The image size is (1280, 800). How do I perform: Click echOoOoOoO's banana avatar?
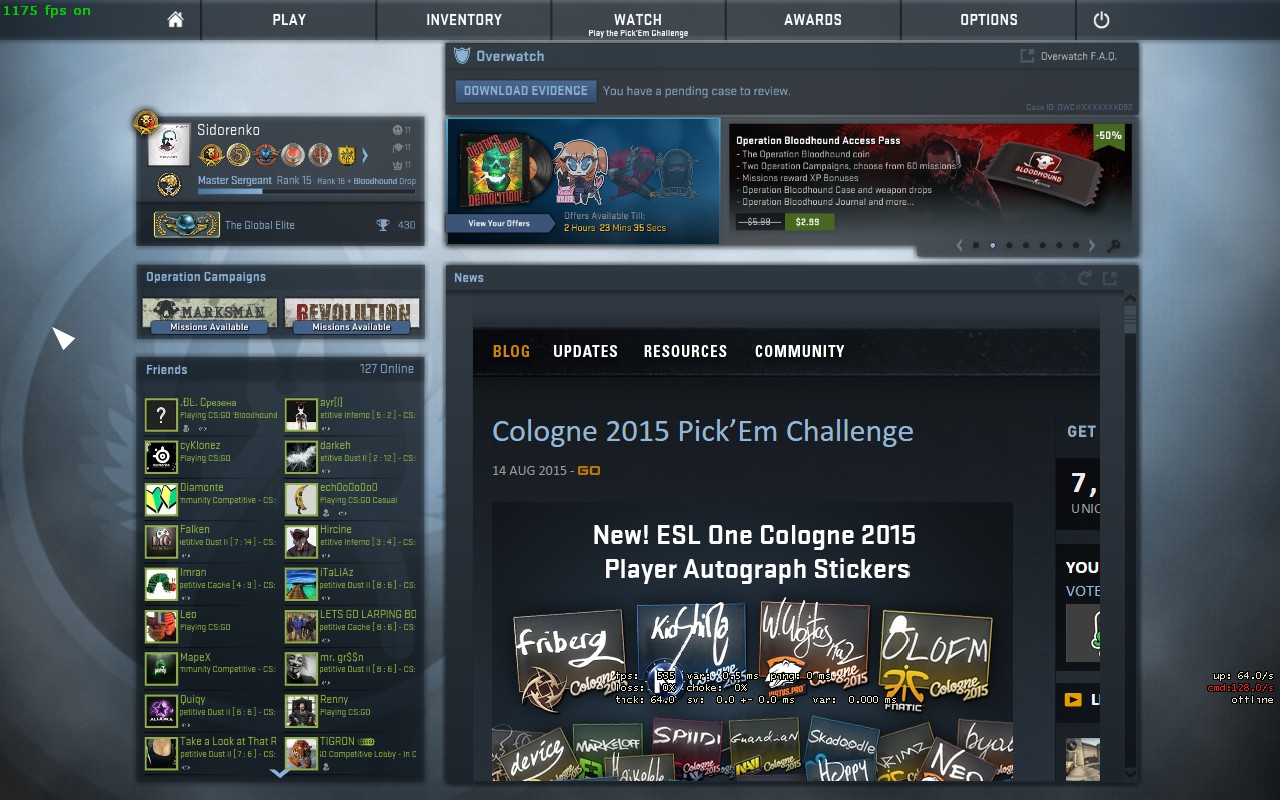tap(301, 499)
